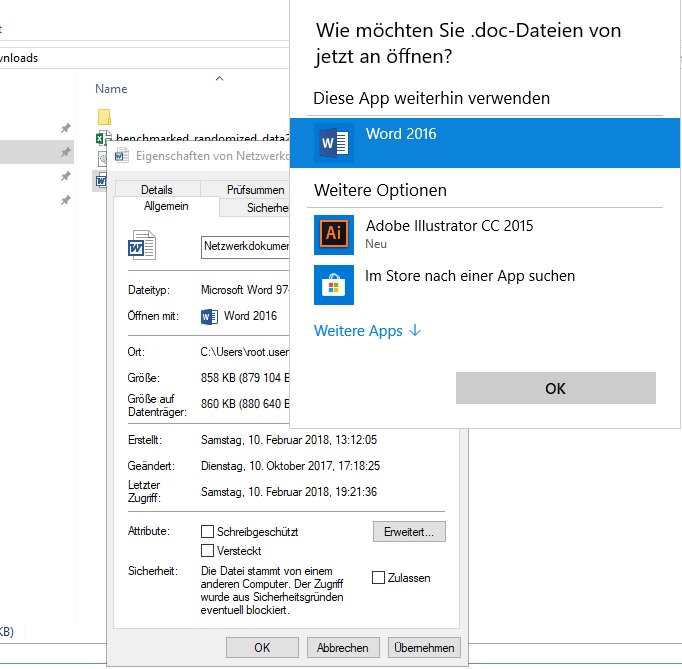Click the Netzwerkdokument file name field

[x=245, y=247]
